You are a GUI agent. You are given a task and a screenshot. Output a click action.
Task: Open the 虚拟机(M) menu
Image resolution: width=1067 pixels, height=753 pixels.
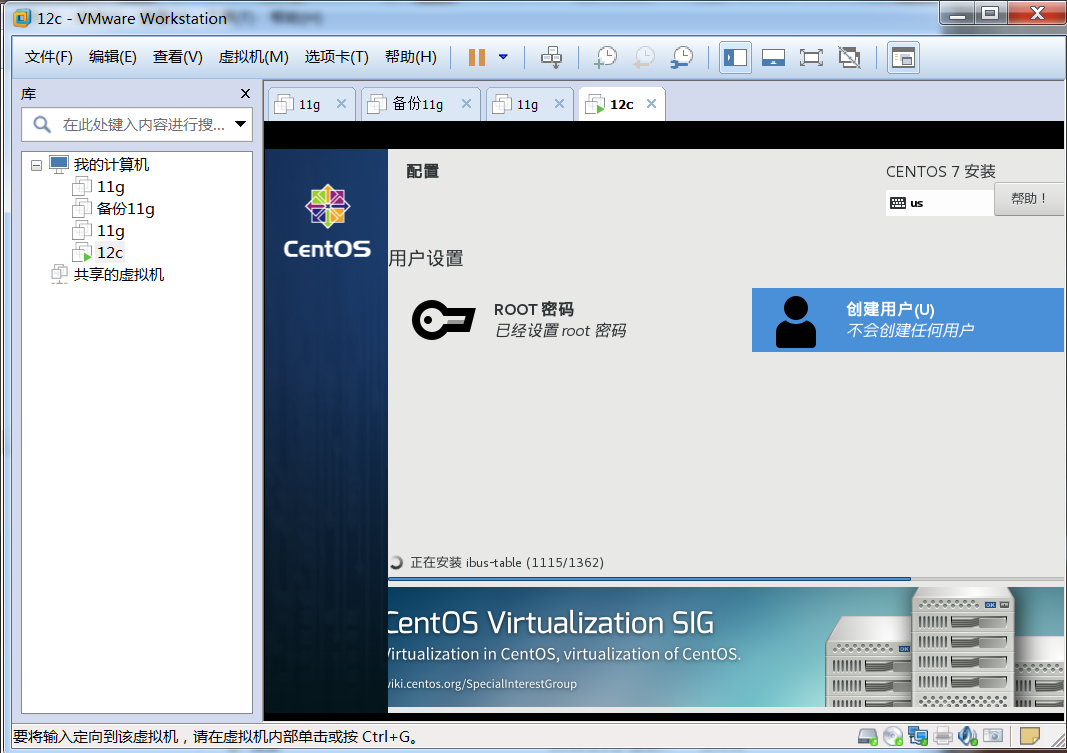point(253,56)
